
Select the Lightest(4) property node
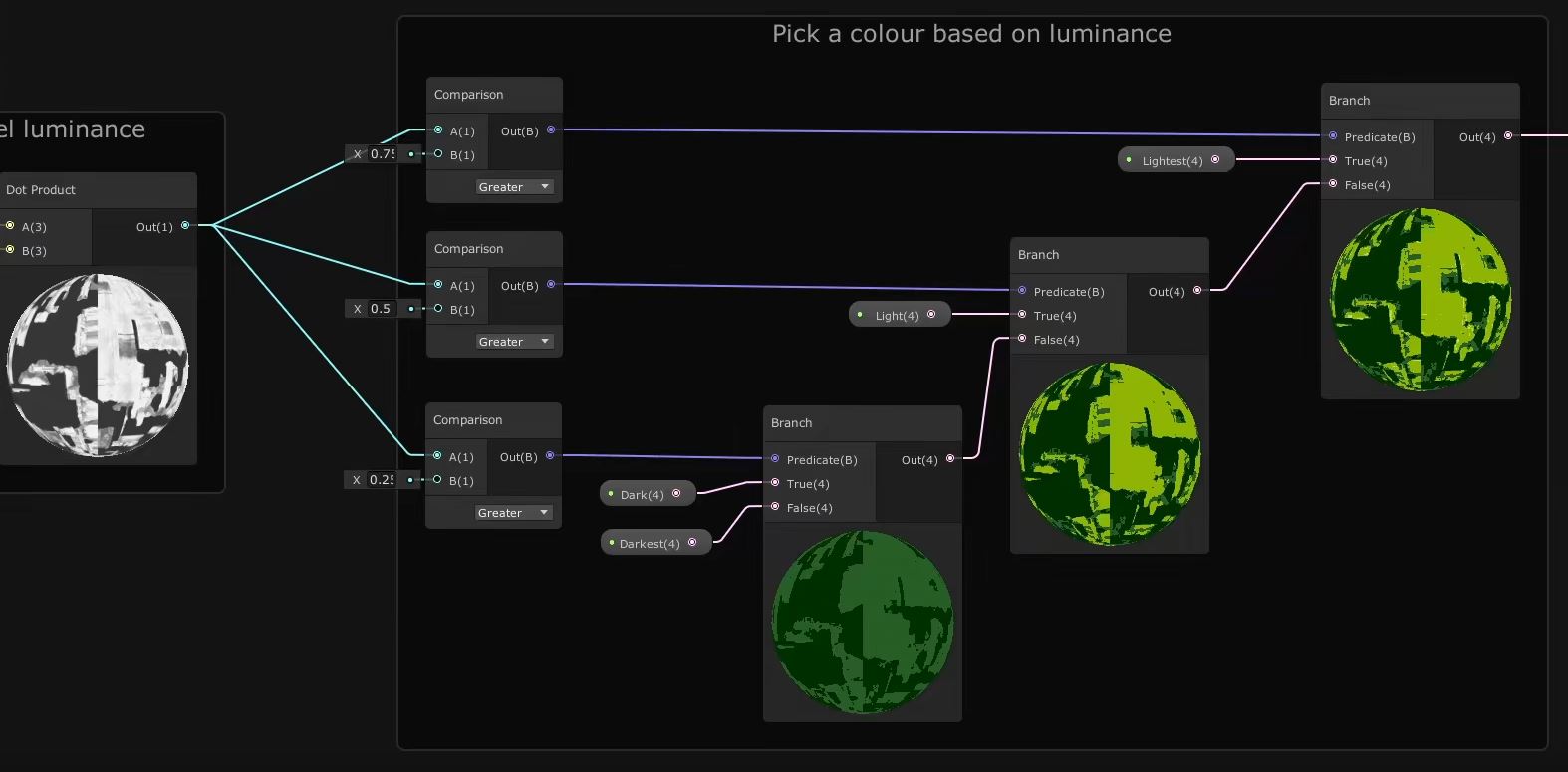[x=1172, y=160]
